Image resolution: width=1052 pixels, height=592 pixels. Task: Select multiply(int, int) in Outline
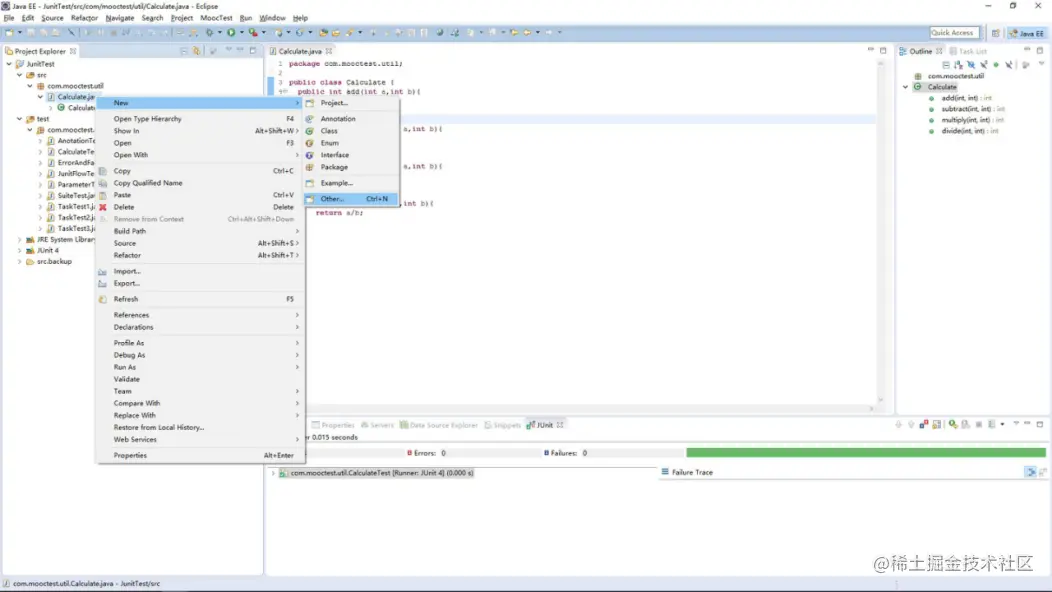click(x=971, y=120)
